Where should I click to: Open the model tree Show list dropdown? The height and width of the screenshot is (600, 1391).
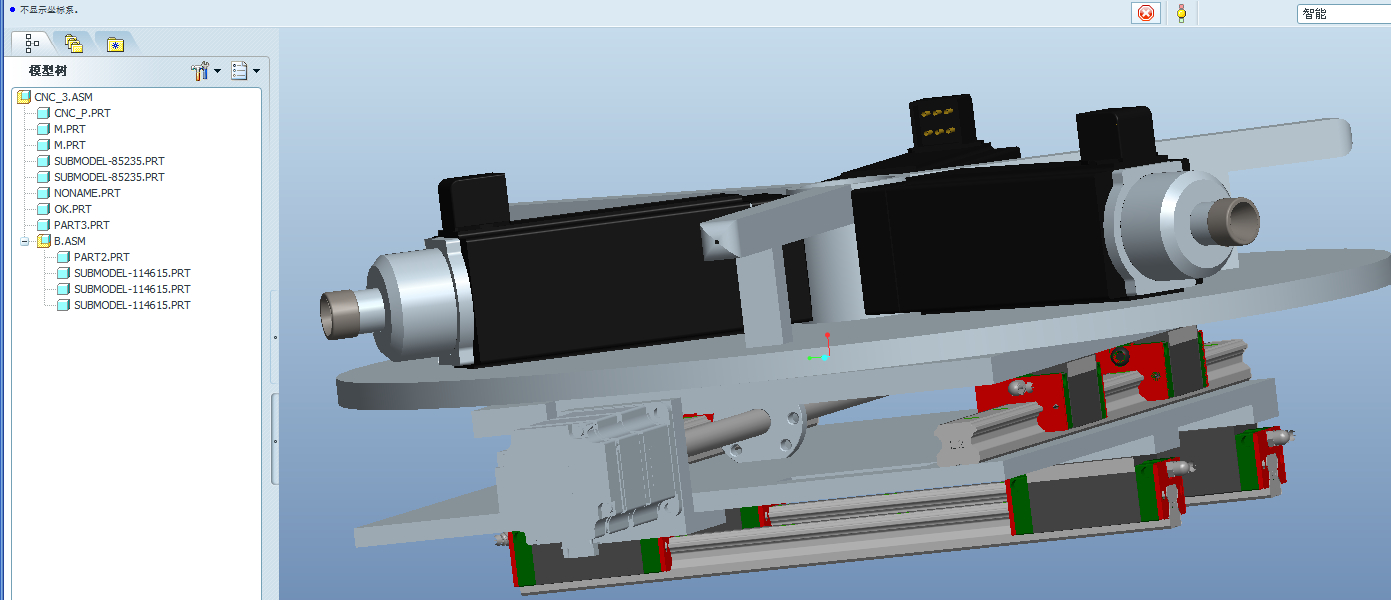click(245, 71)
